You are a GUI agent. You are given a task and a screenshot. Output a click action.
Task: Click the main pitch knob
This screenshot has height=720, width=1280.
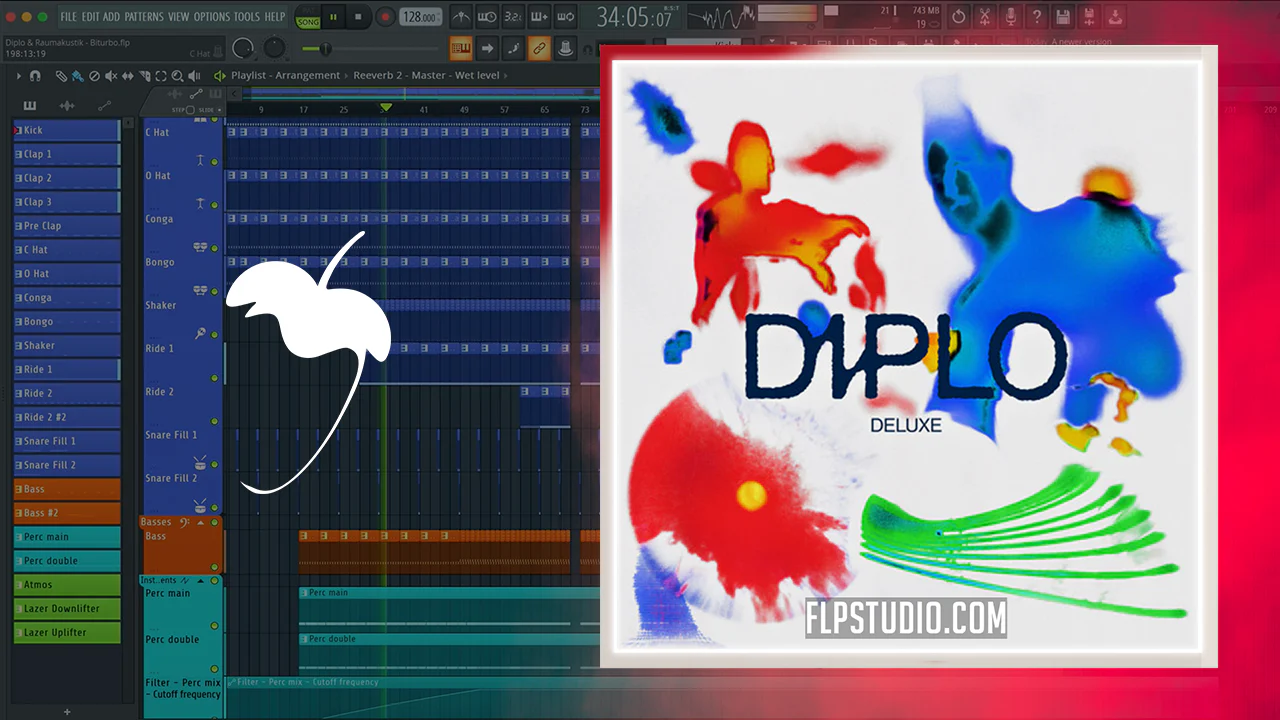[x=273, y=48]
